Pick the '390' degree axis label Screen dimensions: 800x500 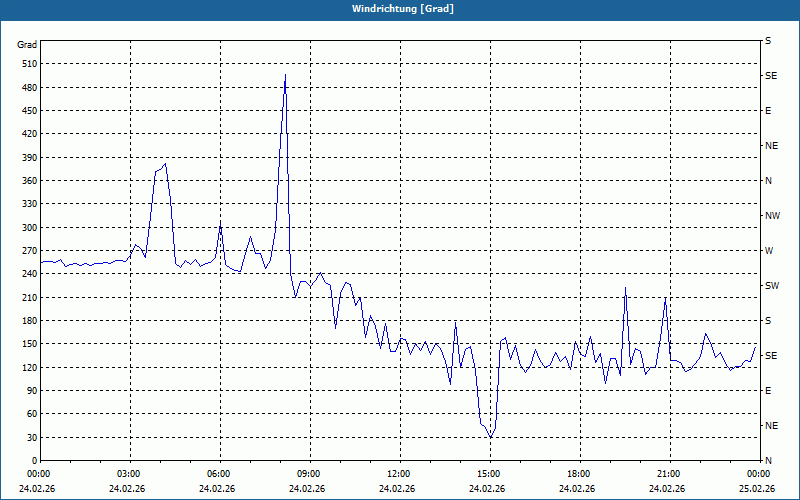coord(30,158)
